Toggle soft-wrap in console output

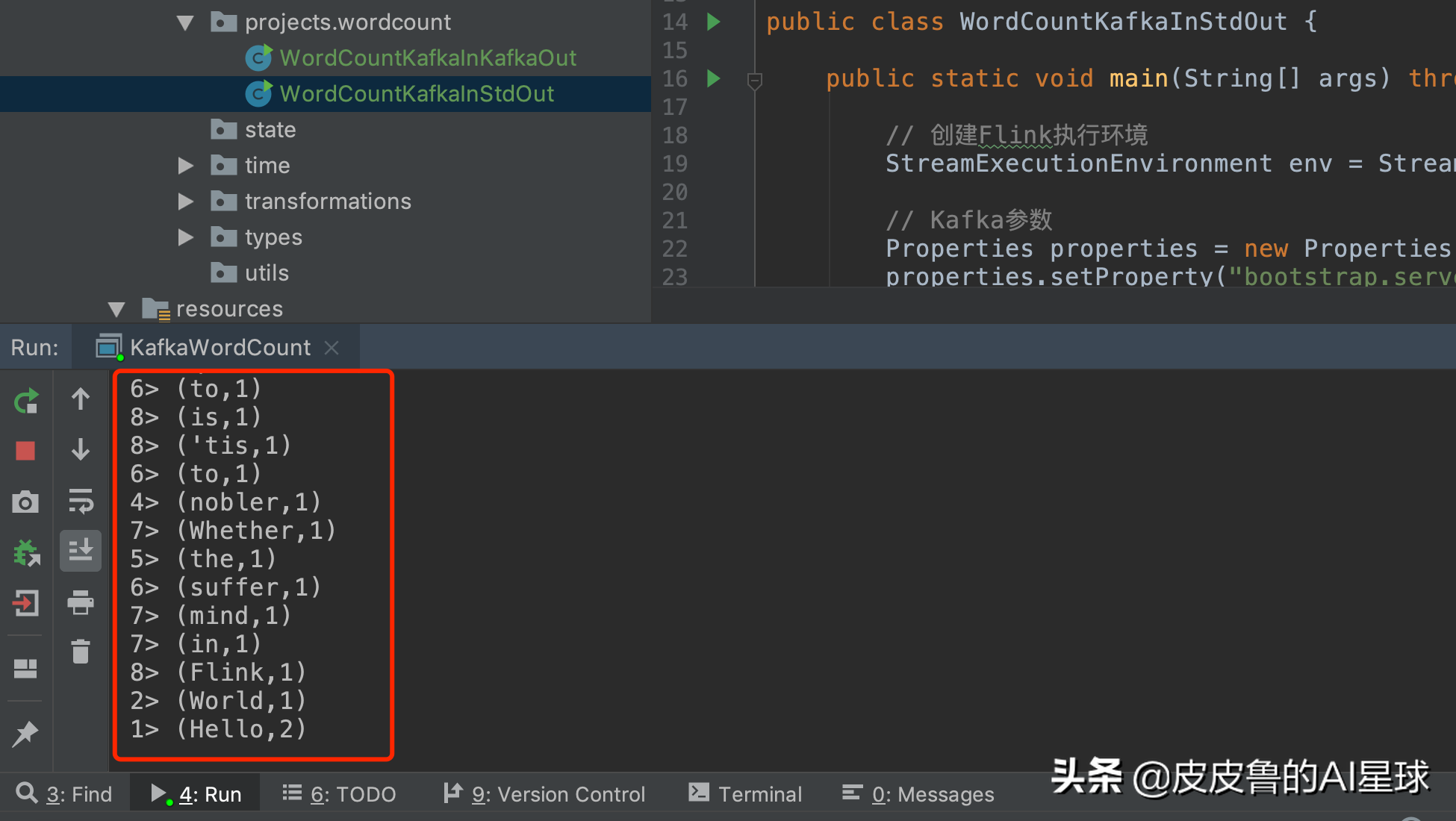81,501
